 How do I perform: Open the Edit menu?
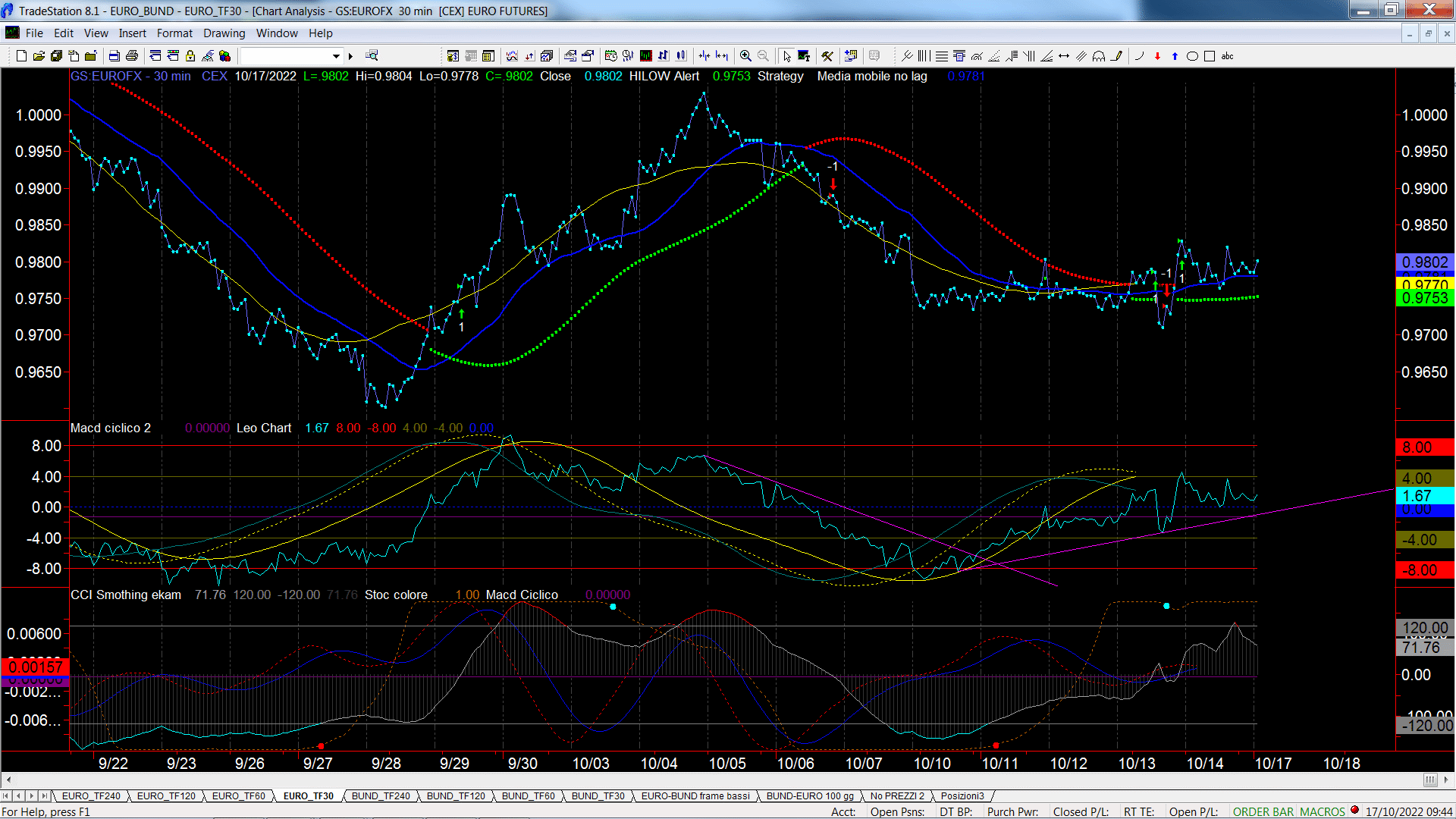point(64,33)
